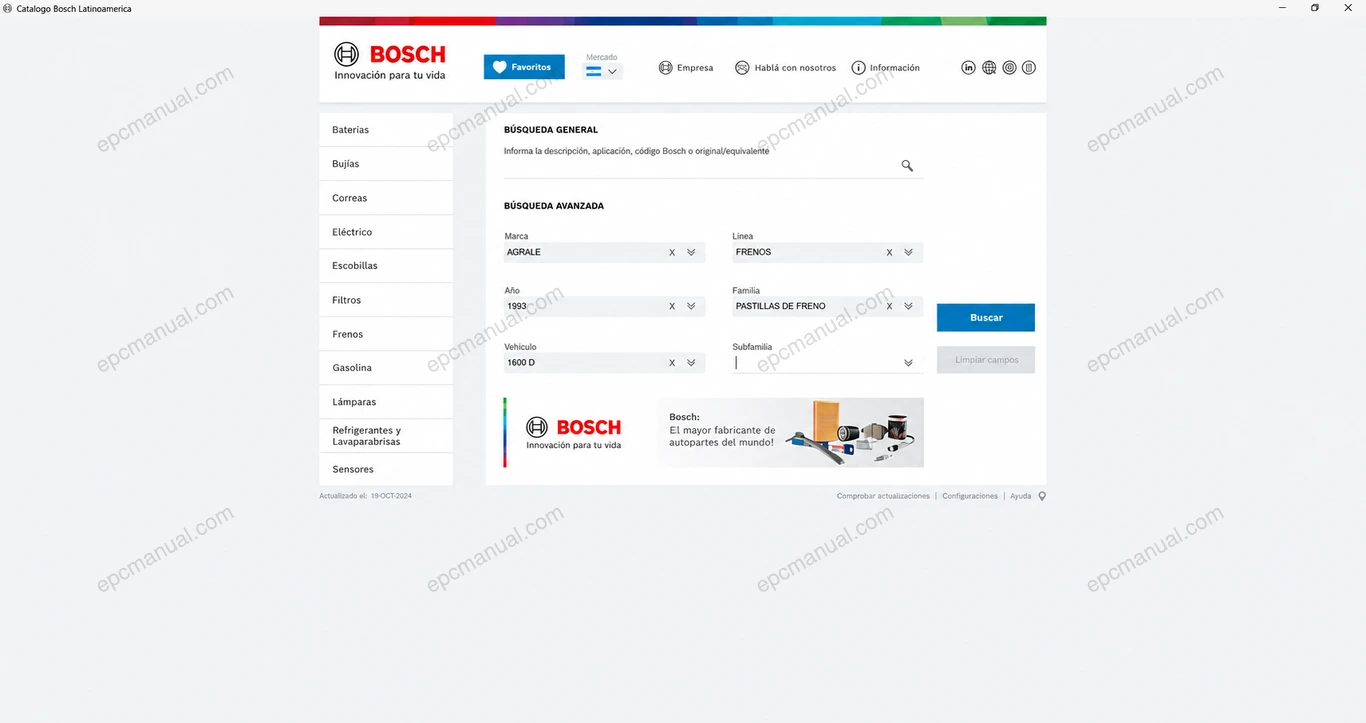Click the Limpiar campos button
The width and height of the screenshot is (1366, 723).
coord(986,360)
